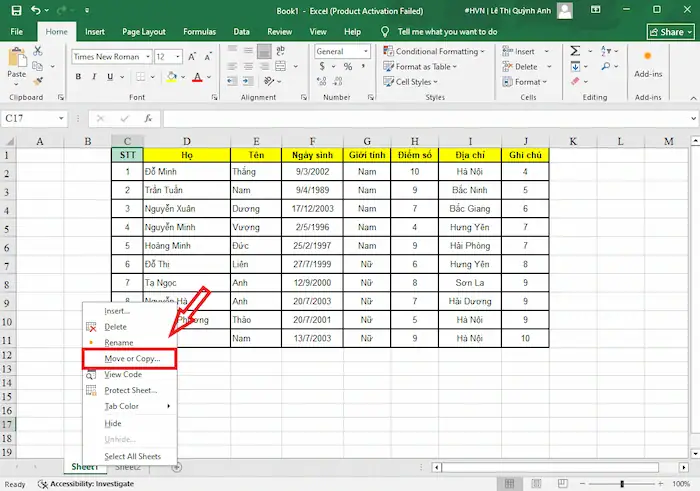
Task: Click the AutoSum sigma icon
Action: 576,51
